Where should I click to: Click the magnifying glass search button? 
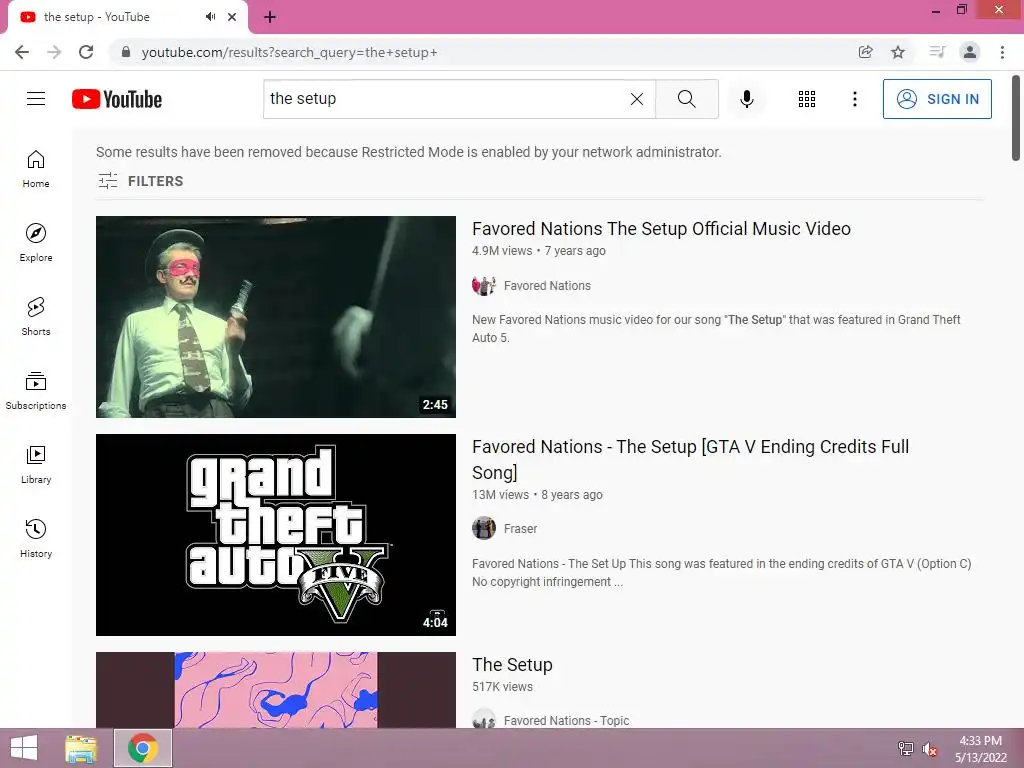pos(686,99)
